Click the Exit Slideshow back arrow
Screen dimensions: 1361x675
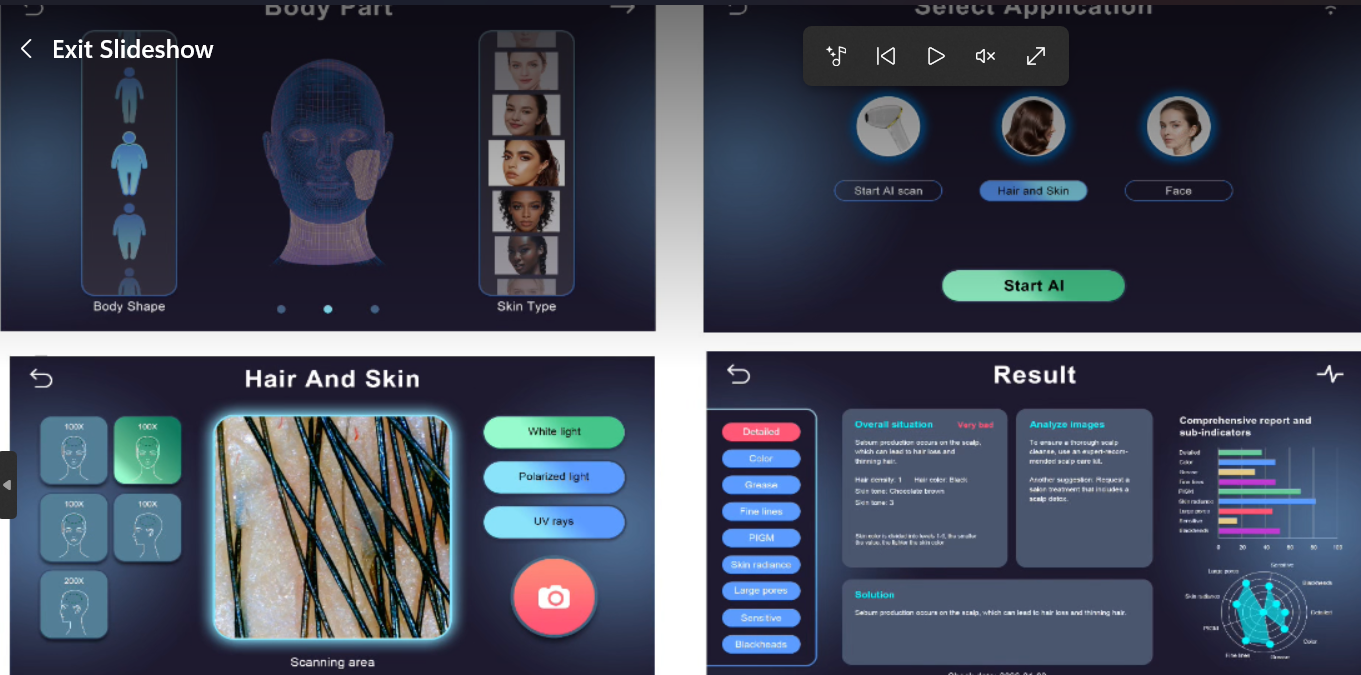click(x=27, y=49)
